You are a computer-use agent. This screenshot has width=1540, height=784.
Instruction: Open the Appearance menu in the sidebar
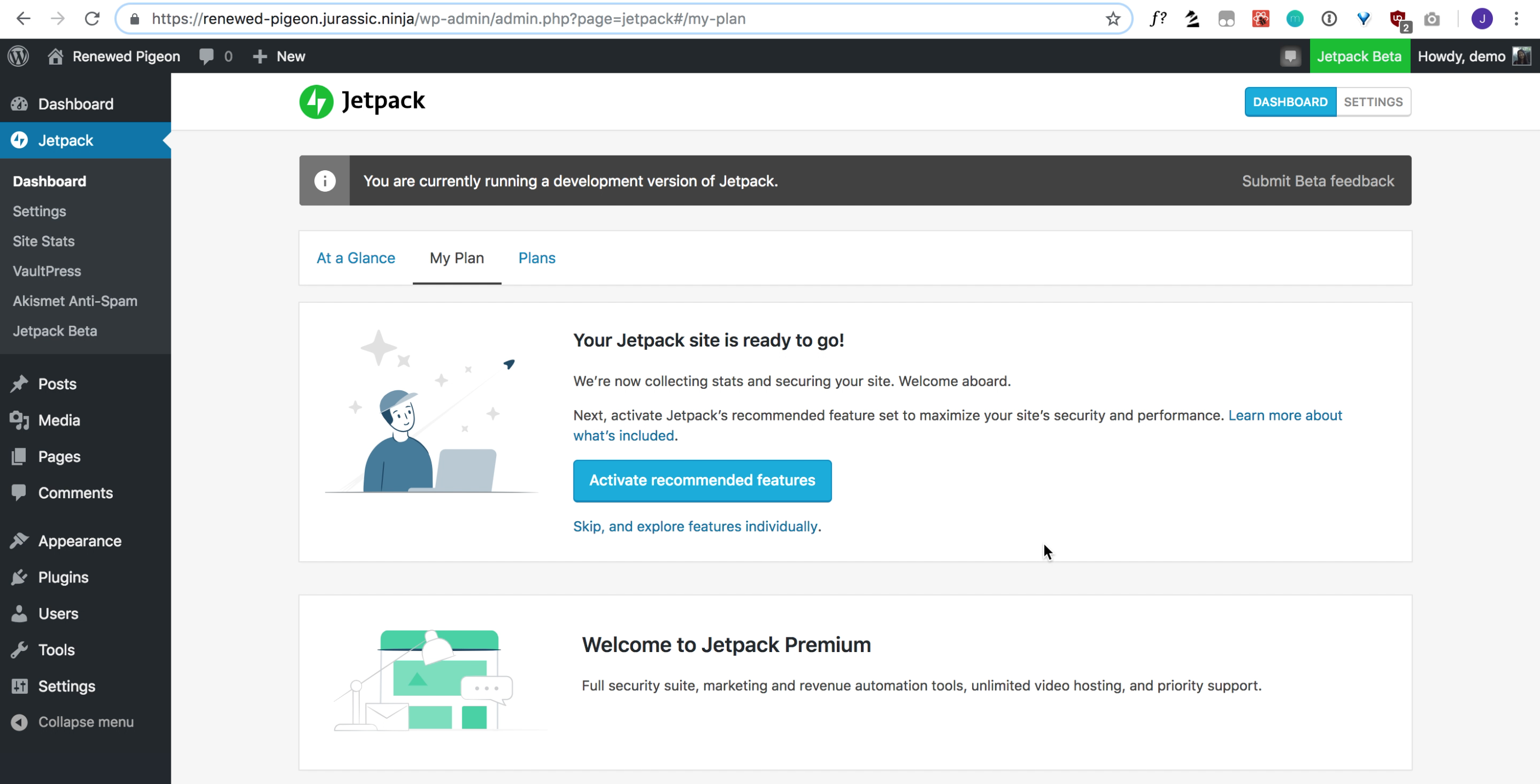click(79, 540)
